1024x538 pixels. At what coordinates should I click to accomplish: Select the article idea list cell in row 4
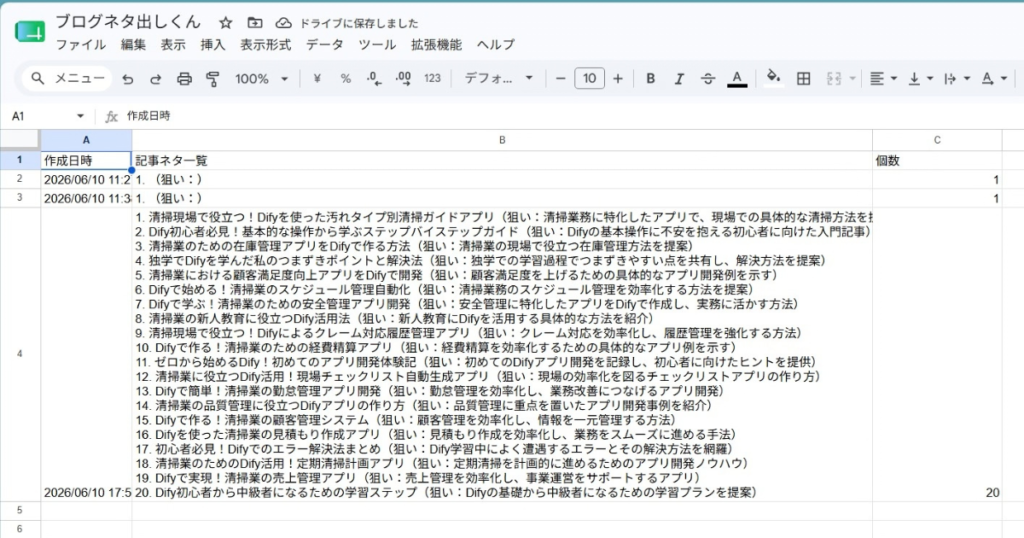click(x=502, y=355)
